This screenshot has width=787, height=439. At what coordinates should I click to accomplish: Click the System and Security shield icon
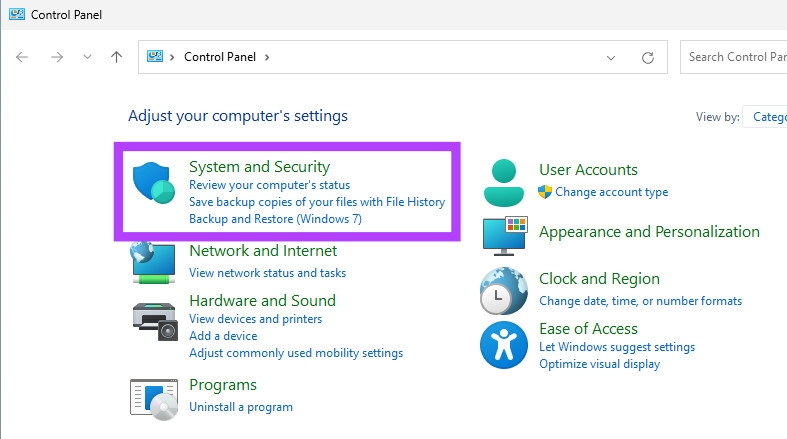154,183
